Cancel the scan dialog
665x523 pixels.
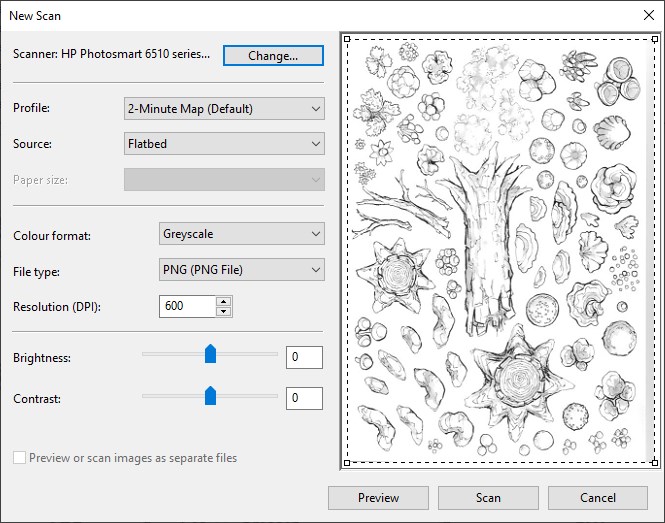(x=598, y=497)
